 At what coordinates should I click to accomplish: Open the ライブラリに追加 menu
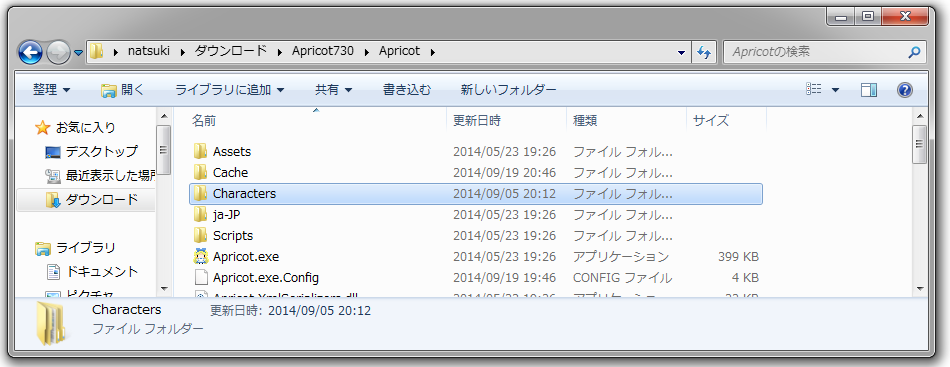tap(230, 90)
